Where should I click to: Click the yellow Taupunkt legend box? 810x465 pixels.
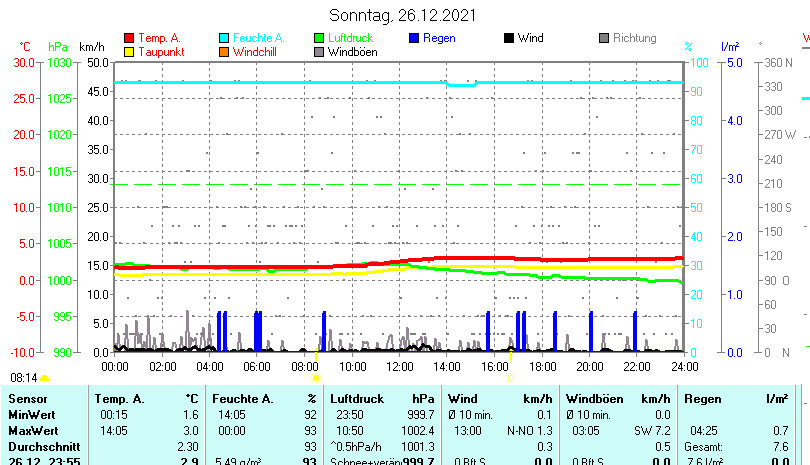click(x=129, y=51)
